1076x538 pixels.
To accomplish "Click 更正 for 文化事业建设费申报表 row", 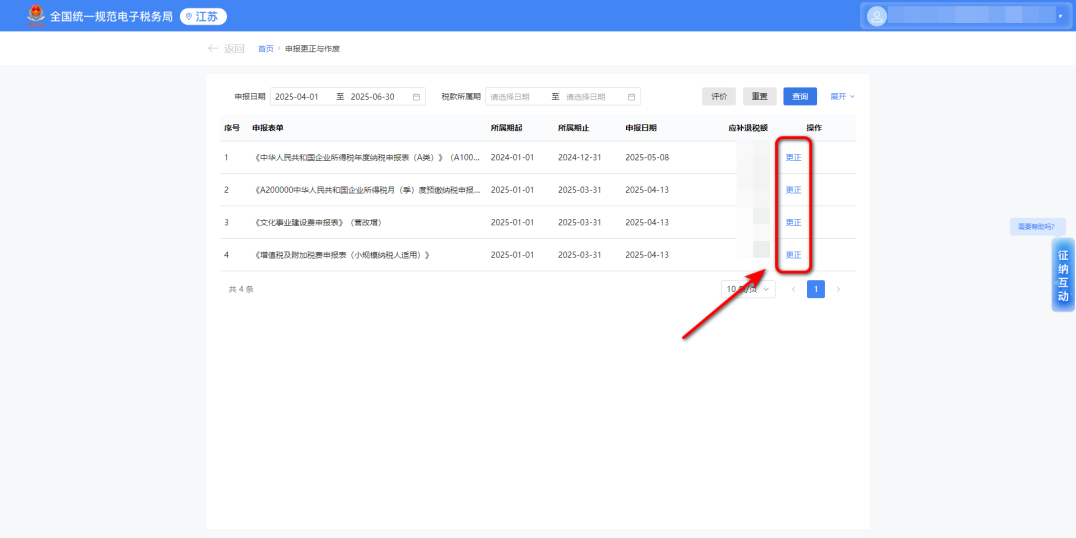I will pyautogui.click(x=793, y=222).
